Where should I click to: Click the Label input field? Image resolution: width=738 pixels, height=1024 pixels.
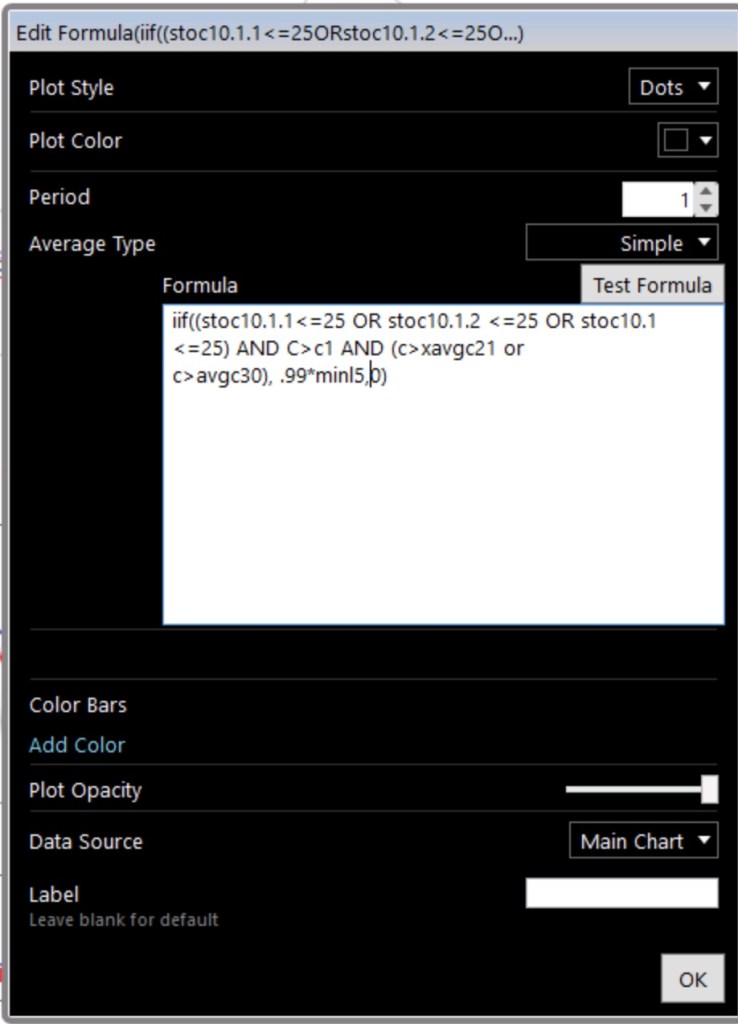coord(622,893)
